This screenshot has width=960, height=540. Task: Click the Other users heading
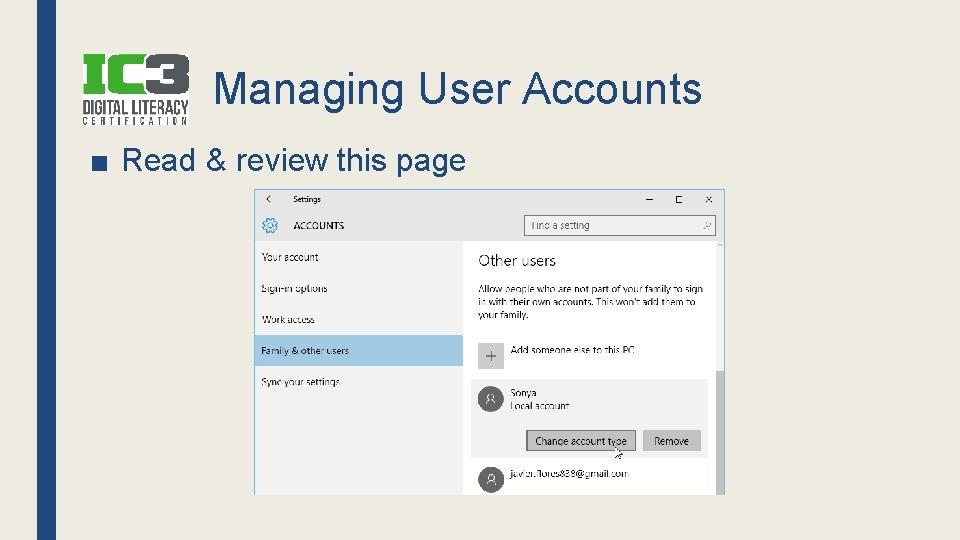tap(517, 261)
